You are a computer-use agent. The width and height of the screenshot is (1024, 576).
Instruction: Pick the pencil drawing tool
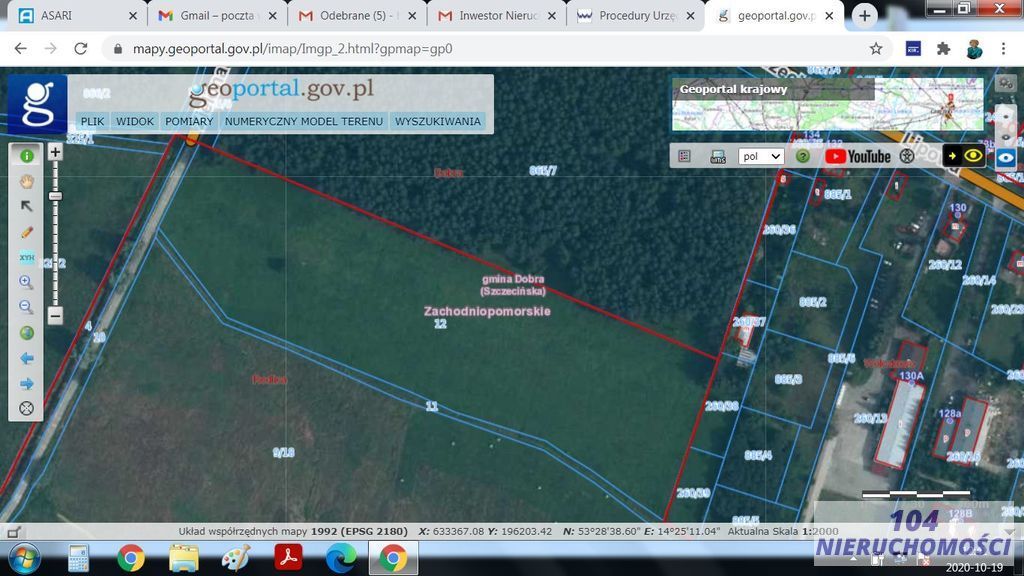pos(26,232)
